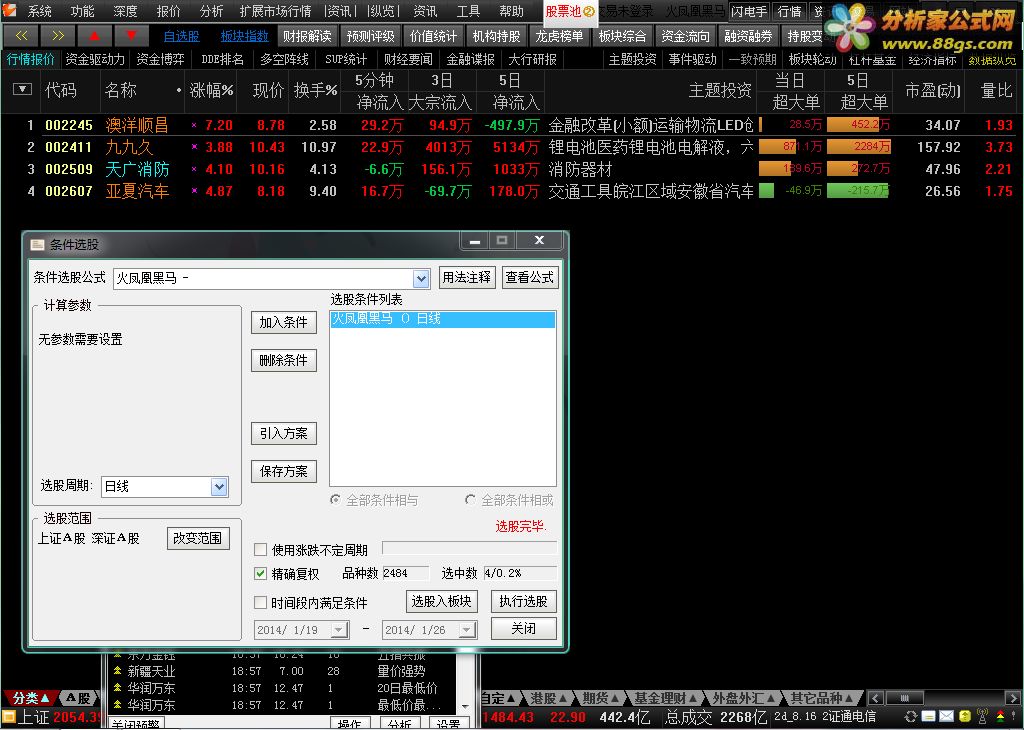Click the 用法注释 button
This screenshot has width=1024, height=730.
pyautogui.click(x=466, y=278)
